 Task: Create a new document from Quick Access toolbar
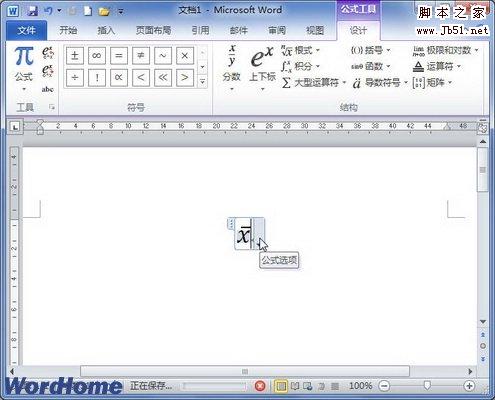pos(87,11)
